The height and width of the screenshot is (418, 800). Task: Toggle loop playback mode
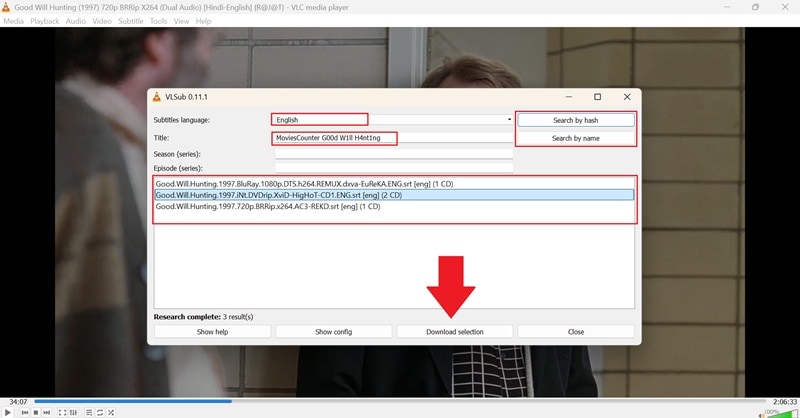pos(100,412)
